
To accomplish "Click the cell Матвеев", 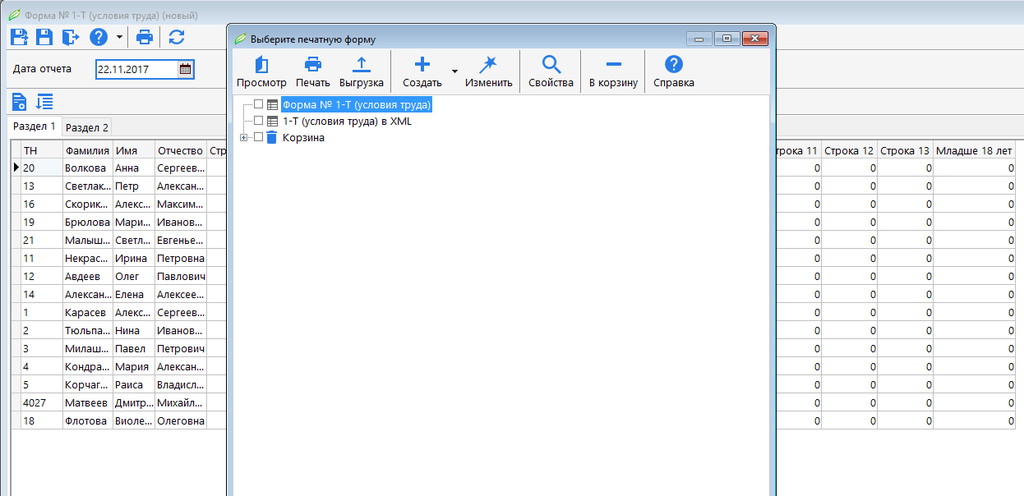I will click(88, 403).
